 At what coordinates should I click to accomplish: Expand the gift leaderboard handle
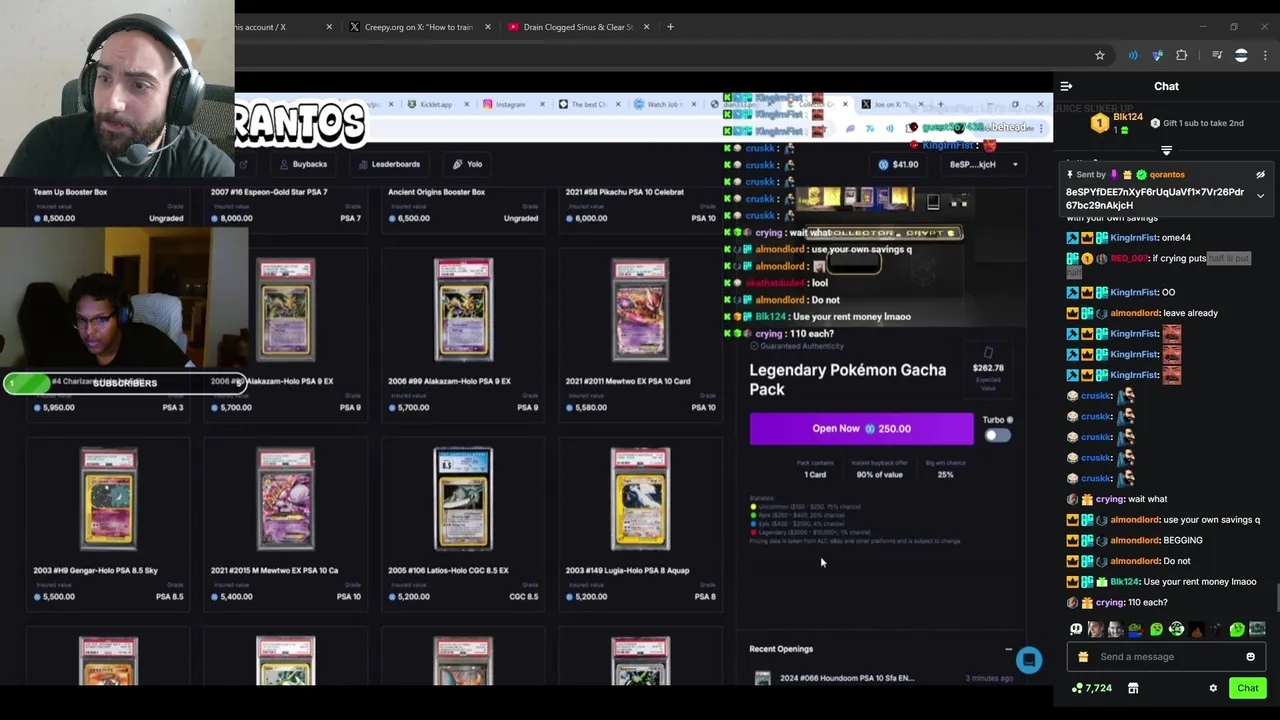point(1166,151)
